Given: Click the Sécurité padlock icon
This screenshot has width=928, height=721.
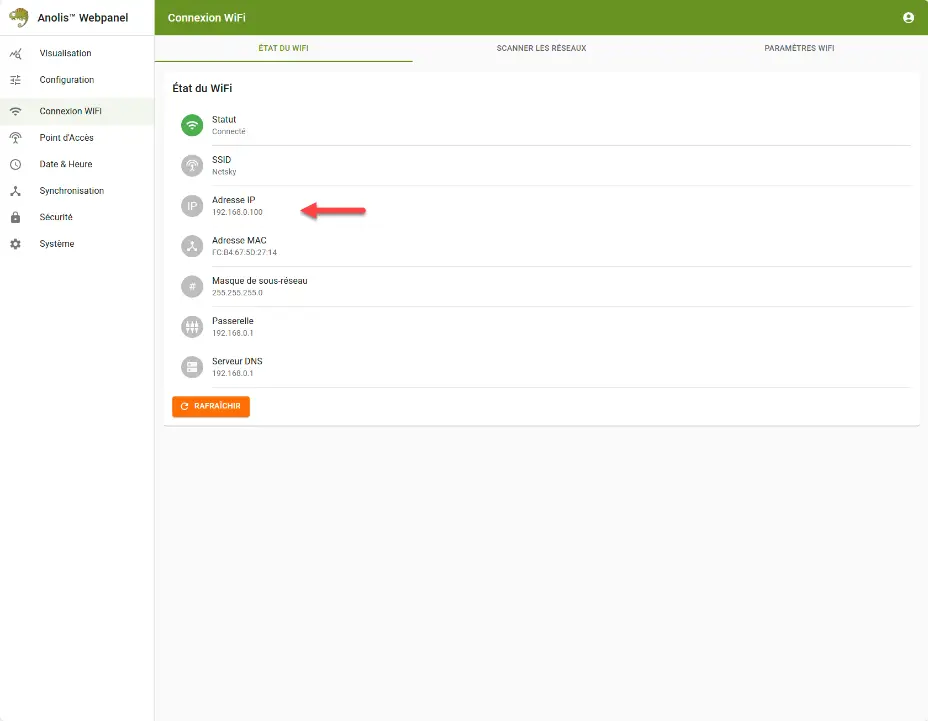Looking at the screenshot, I should point(16,217).
